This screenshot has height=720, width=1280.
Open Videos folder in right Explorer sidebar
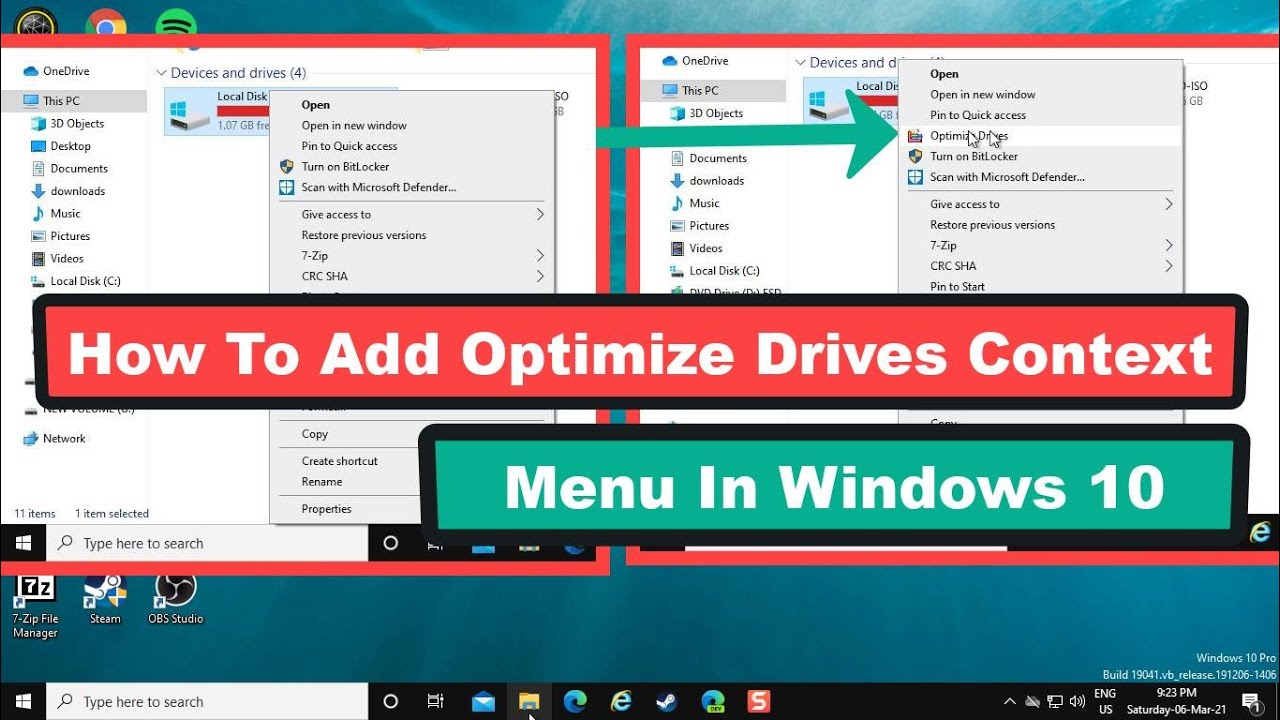706,248
